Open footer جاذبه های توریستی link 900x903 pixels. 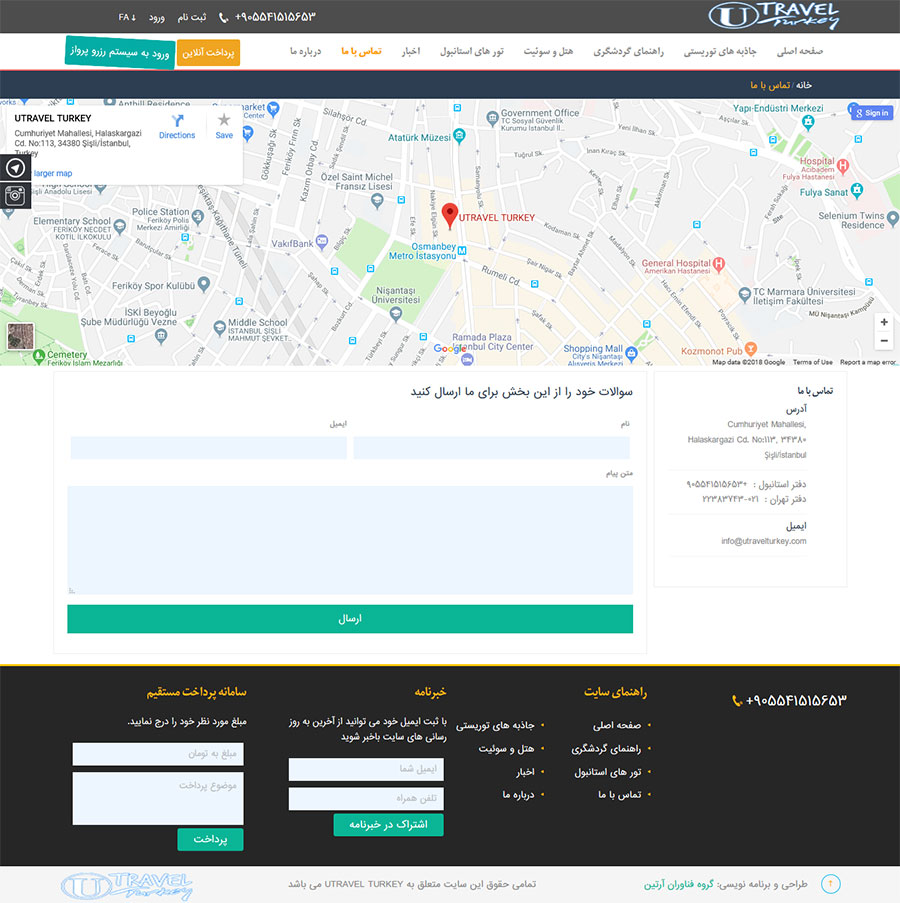click(x=495, y=726)
